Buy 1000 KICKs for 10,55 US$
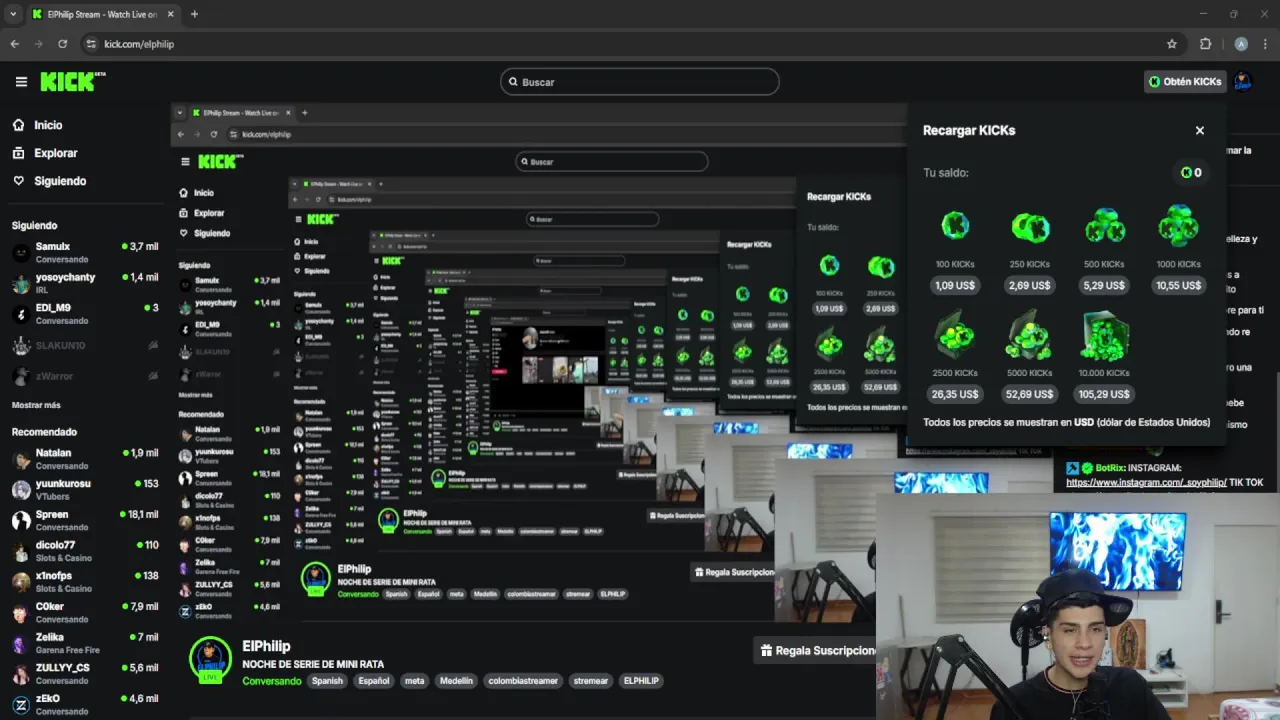Viewport: 1280px width, 720px height. (x=1179, y=285)
